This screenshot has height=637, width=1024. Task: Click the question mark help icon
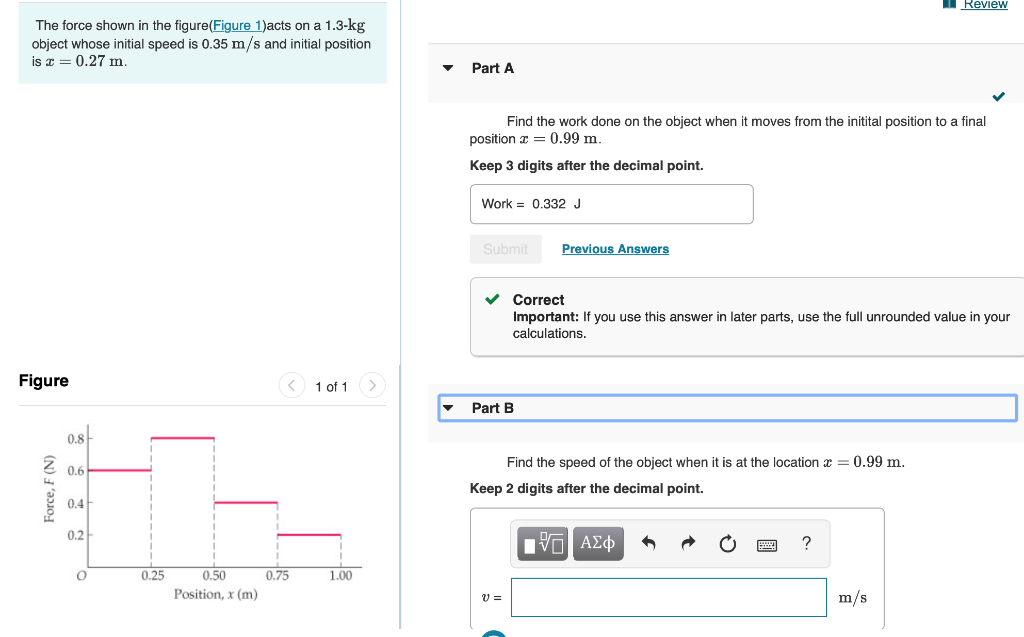[x=805, y=543]
